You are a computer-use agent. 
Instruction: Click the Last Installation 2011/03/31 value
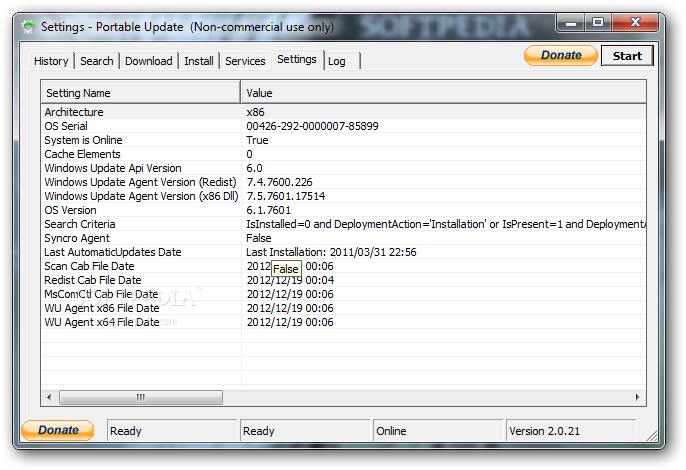331,252
